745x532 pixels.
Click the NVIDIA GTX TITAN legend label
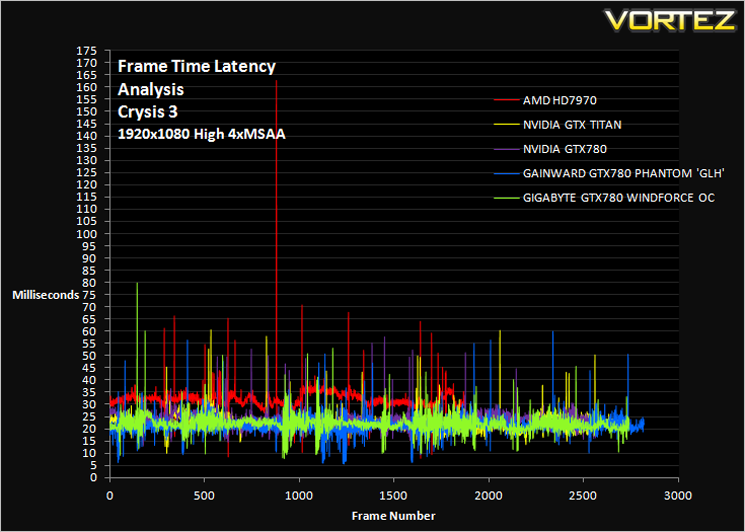[572, 125]
